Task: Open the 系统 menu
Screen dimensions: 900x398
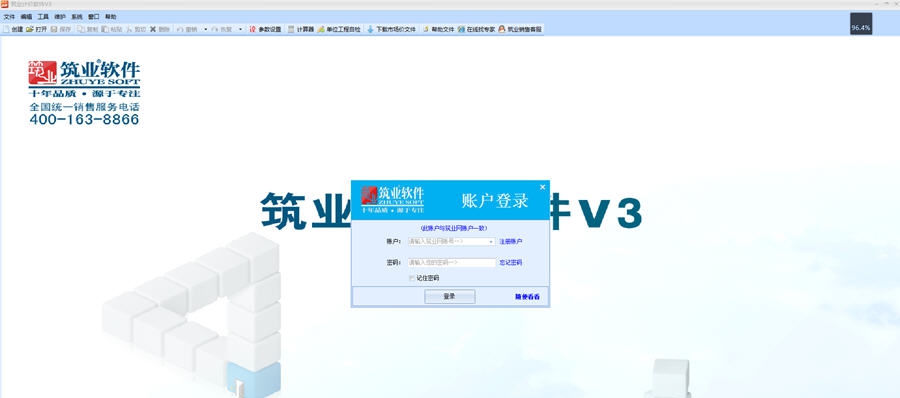Action: point(77,17)
